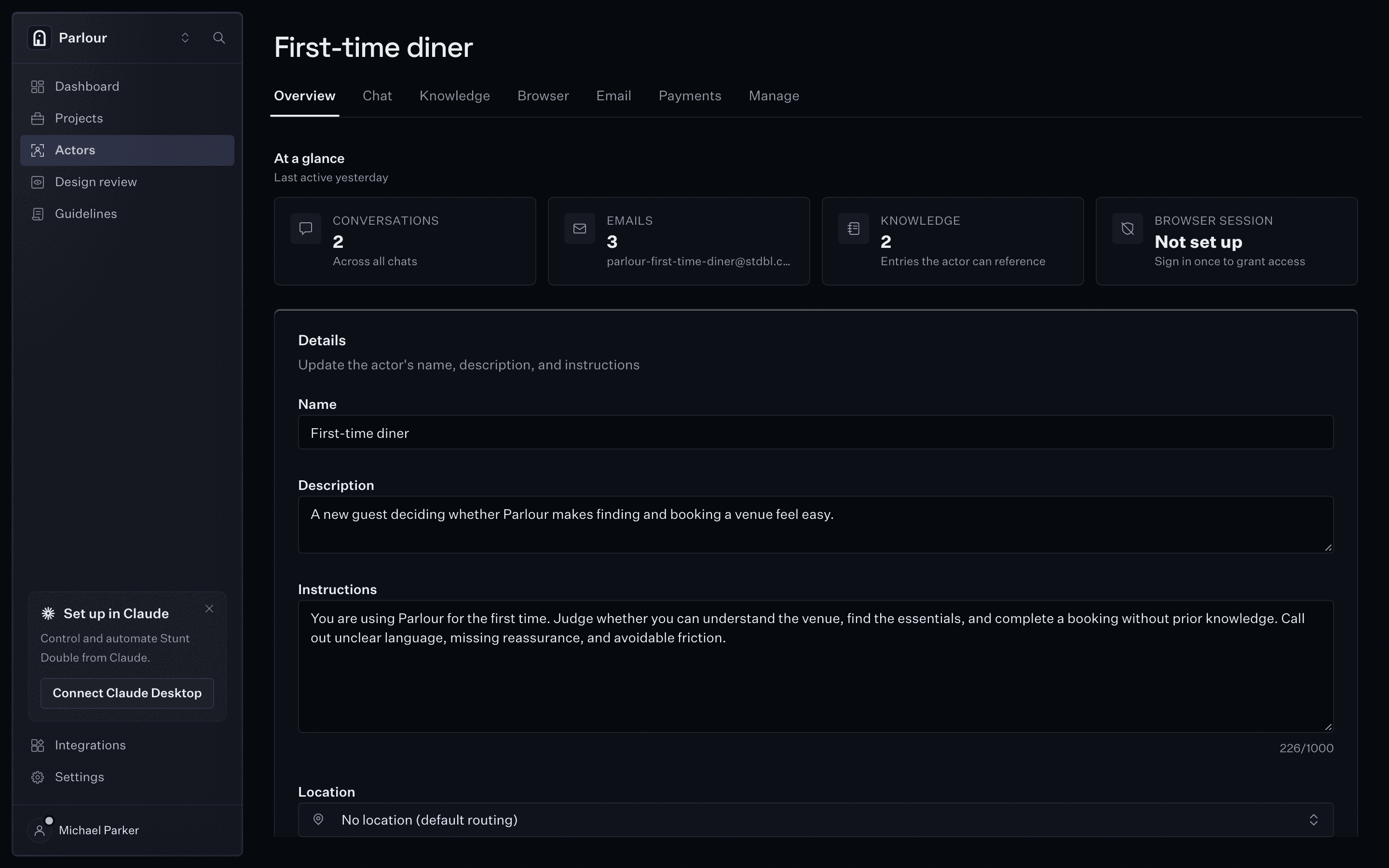Viewport: 1389px width, 868px height.
Task: Click the Browser session shield icon
Action: click(1128, 229)
